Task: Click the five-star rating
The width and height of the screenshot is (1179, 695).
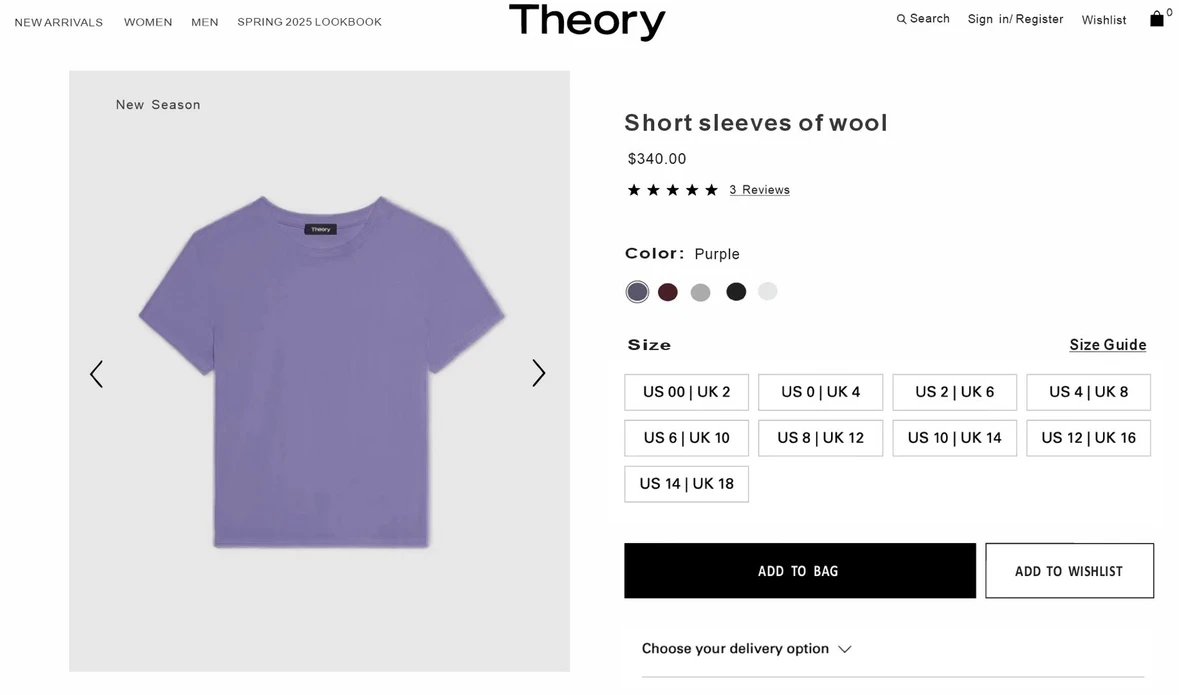Action: coord(672,190)
